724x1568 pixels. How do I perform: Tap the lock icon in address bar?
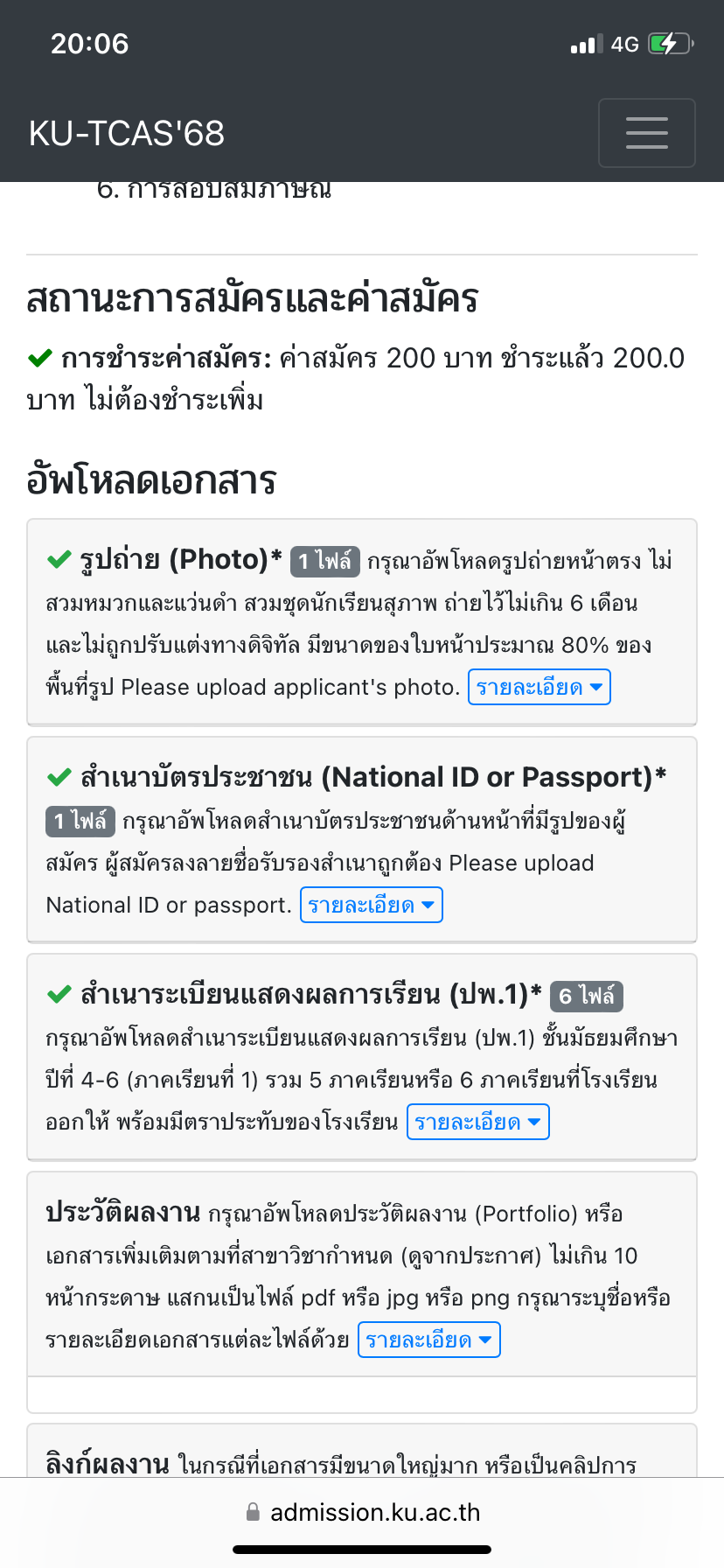(253, 1512)
